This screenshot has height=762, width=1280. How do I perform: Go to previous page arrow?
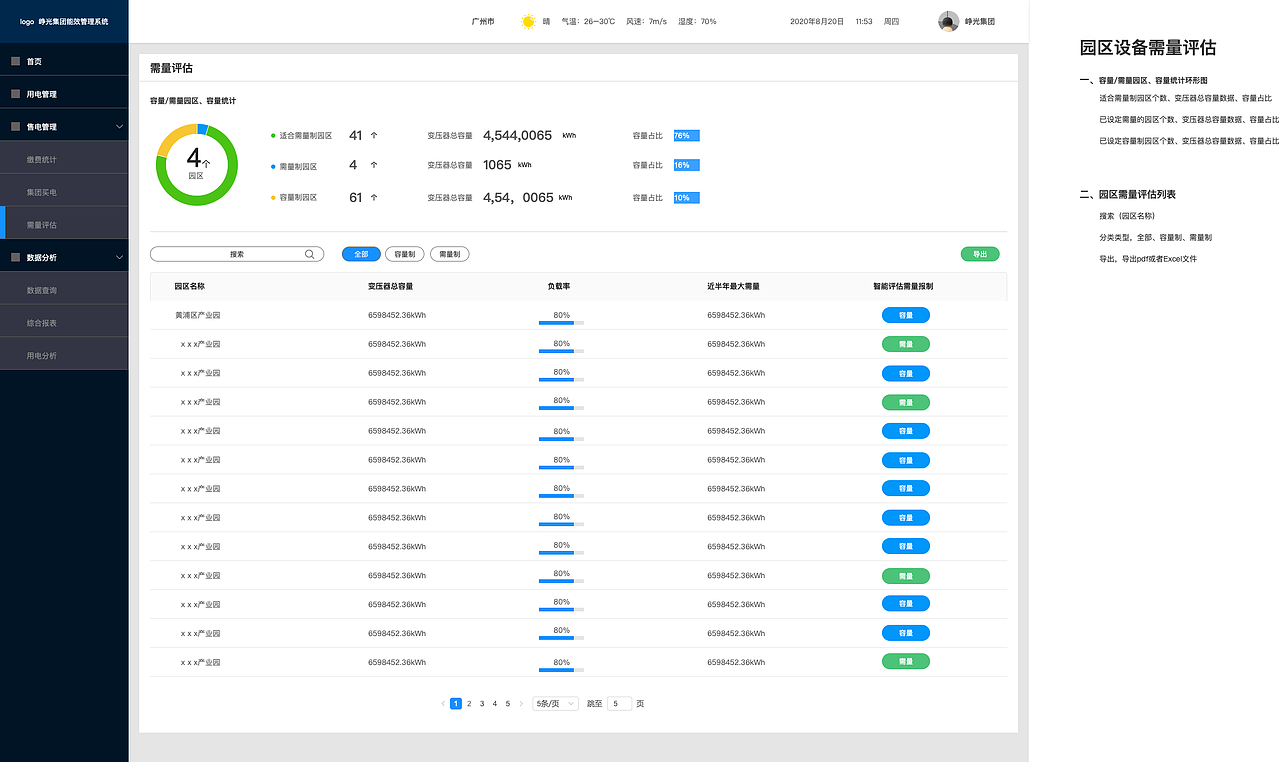(x=443, y=704)
